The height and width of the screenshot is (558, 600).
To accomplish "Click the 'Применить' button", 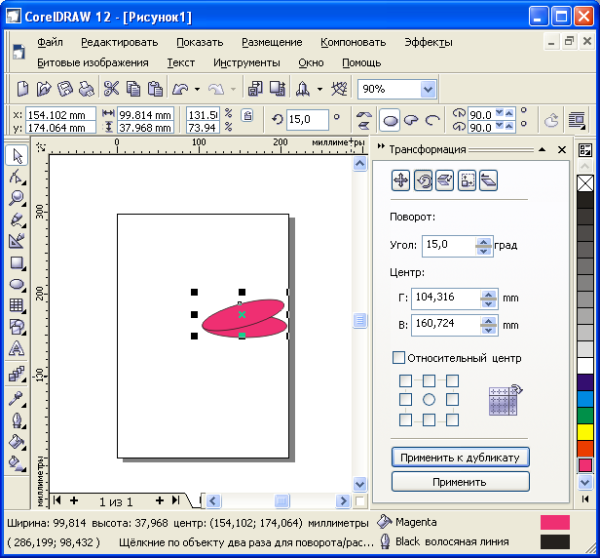I will click(x=460, y=481).
